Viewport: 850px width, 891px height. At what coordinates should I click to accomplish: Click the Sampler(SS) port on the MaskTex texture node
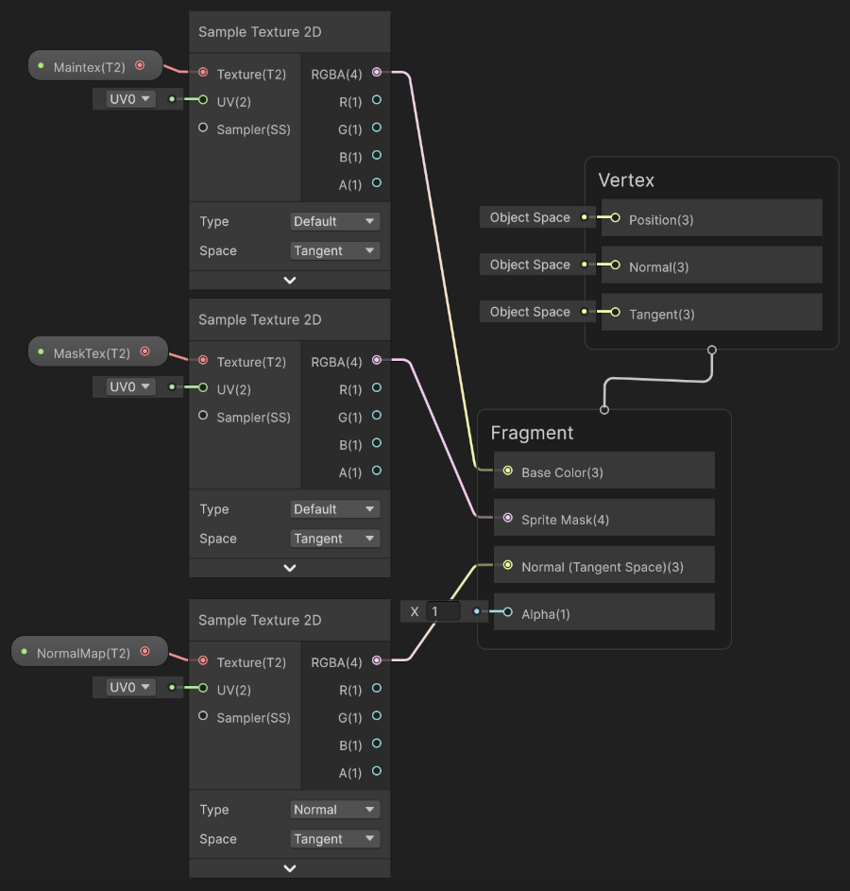coord(202,417)
